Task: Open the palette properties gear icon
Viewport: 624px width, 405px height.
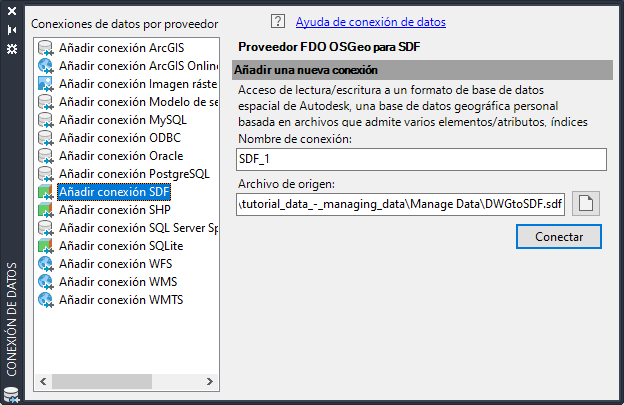Action: pos(12,47)
